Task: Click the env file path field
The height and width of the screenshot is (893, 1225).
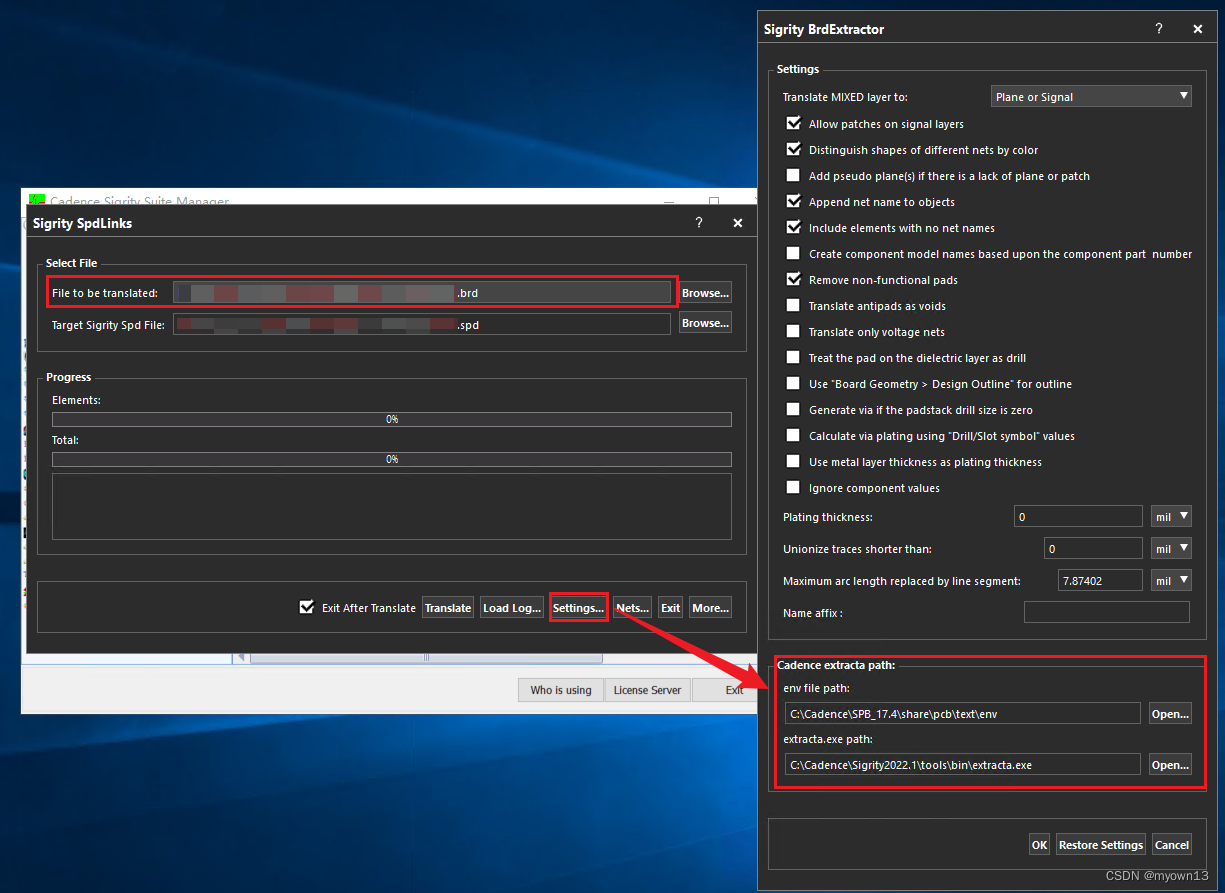Action: tap(963, 713)
